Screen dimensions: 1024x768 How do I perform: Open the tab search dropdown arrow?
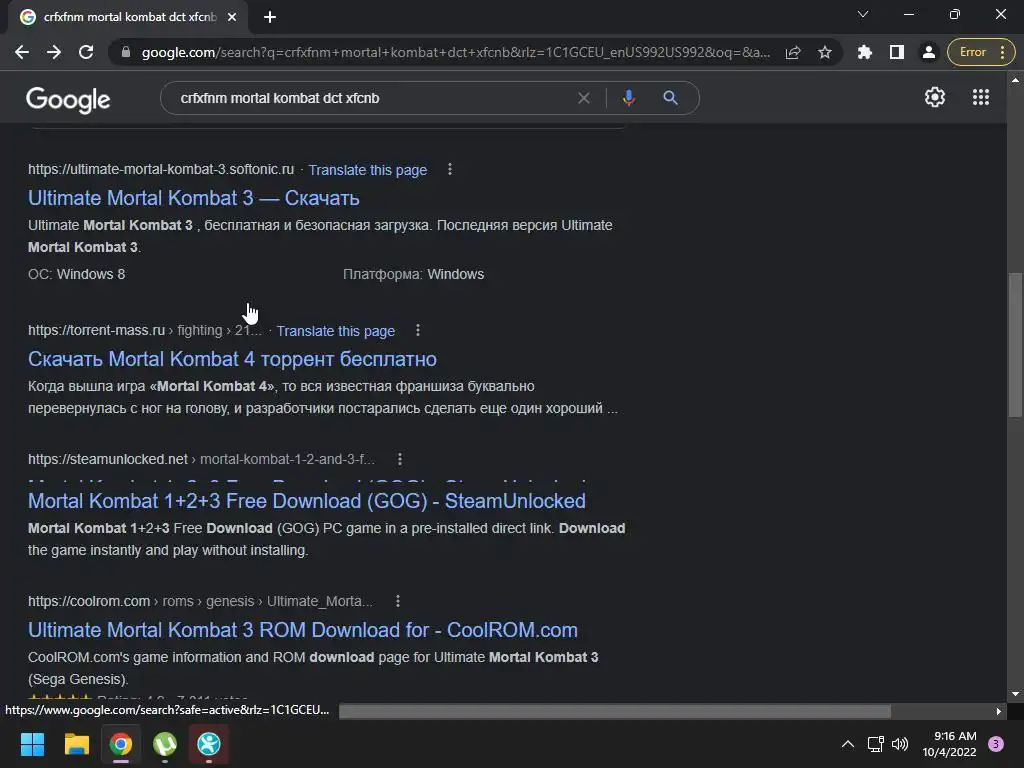863,14
